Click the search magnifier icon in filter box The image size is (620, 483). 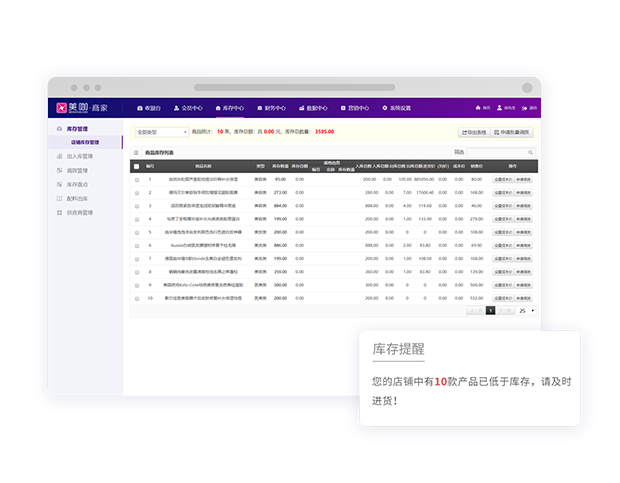pos(531,153)
